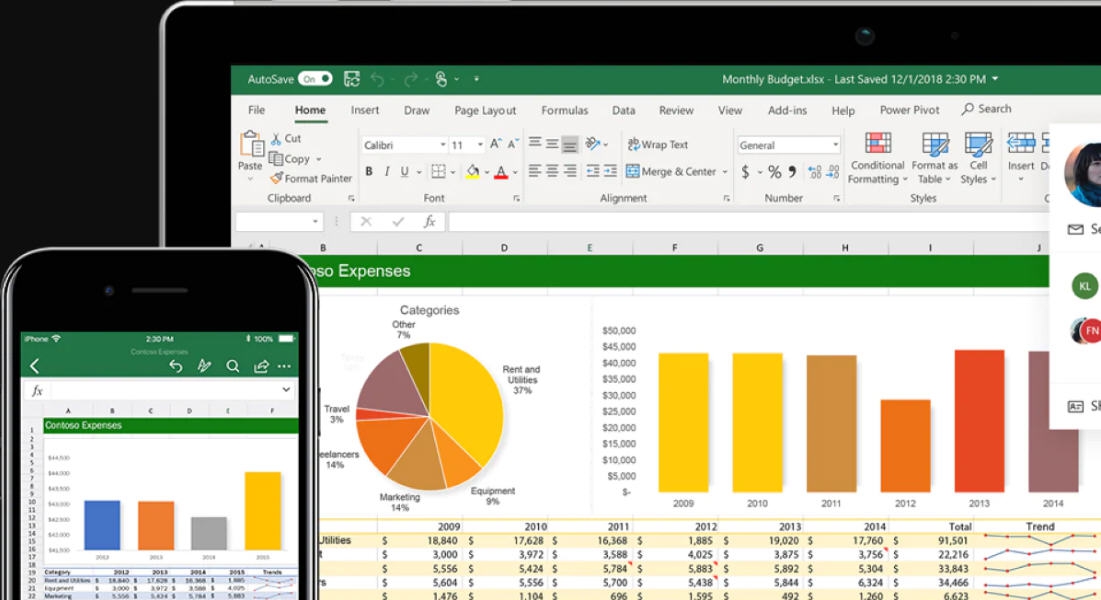The image size is (1101, 600).
Task: Toggle AutoSave on or off
Action: point(313,78)
